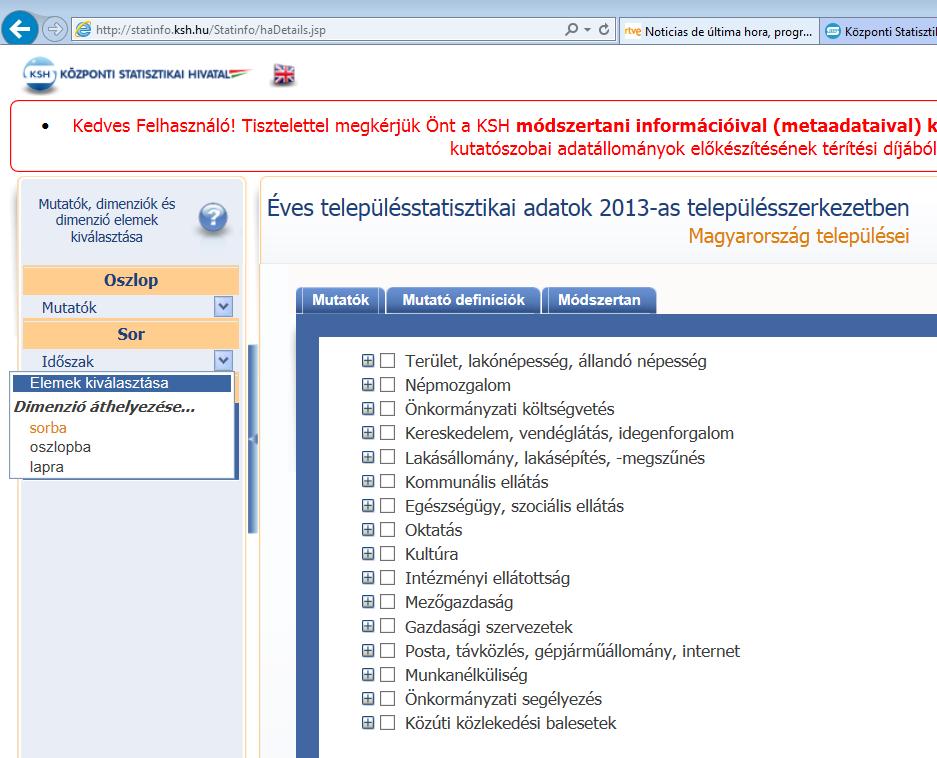Tick the Mezőgazdaság checkbox
This screenshot has height=758, width=937.
click(x=388, y=602)
